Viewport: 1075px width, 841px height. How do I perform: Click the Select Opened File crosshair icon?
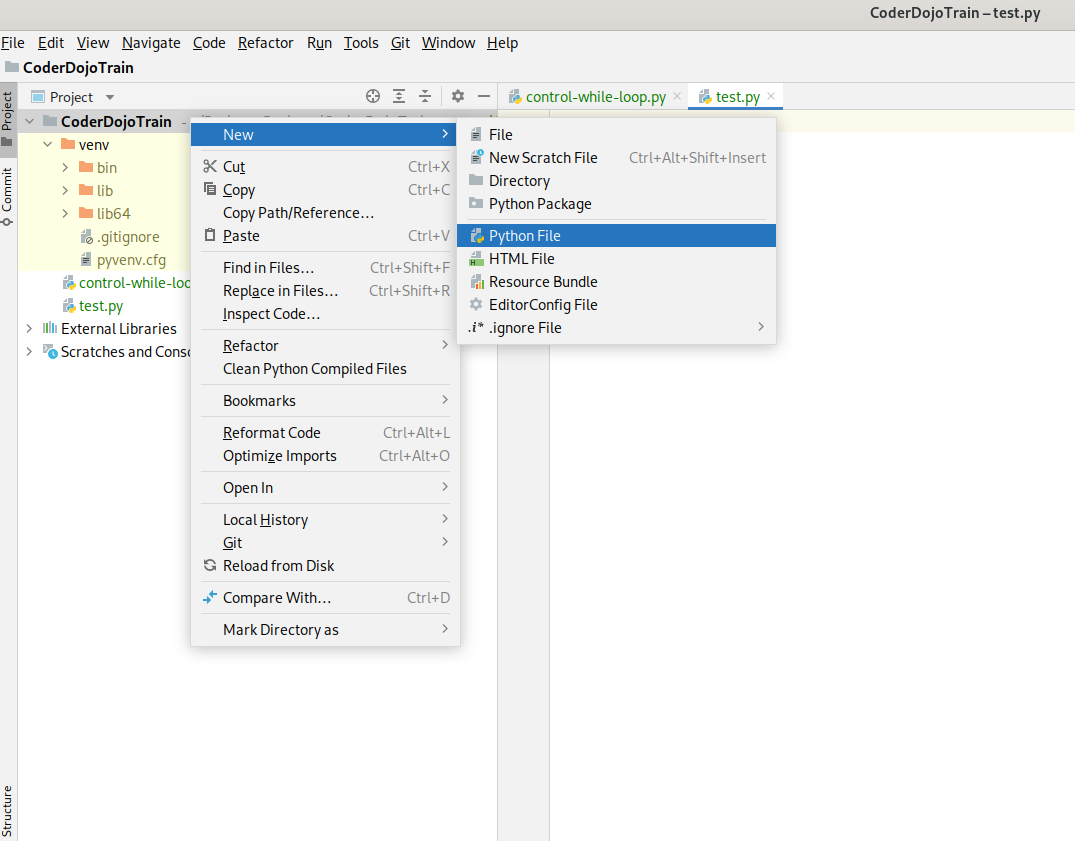coord(373,96)
